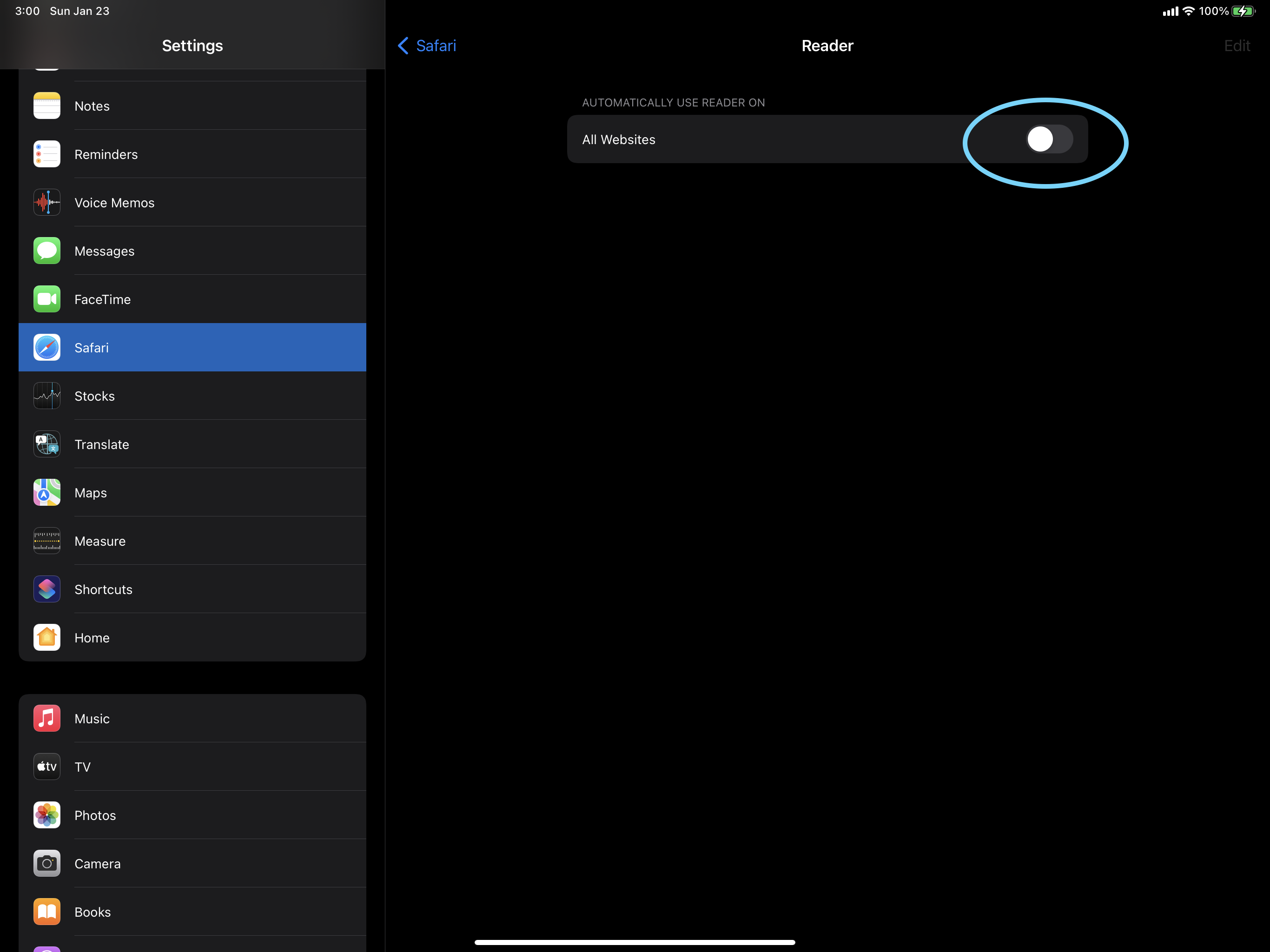Screen dimensions: 1270x952
Task: Tap the Reminders icon
Action: [46, 154]
